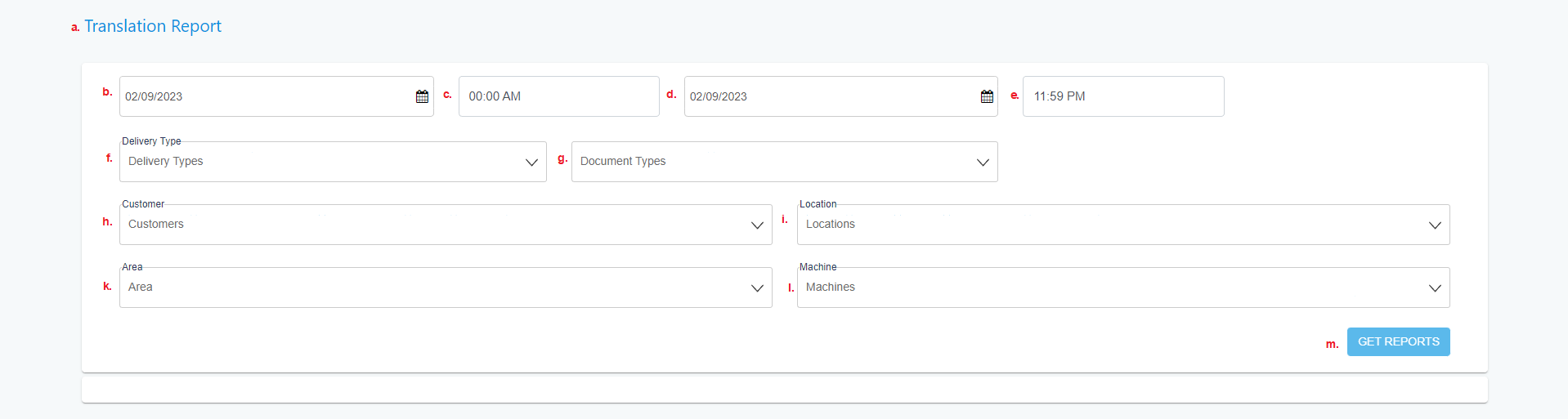Image resolution: width=1568 pixels, height=419 pixels.
Task: Click the Document Types chevron arrow
Action: pos(983,163)
